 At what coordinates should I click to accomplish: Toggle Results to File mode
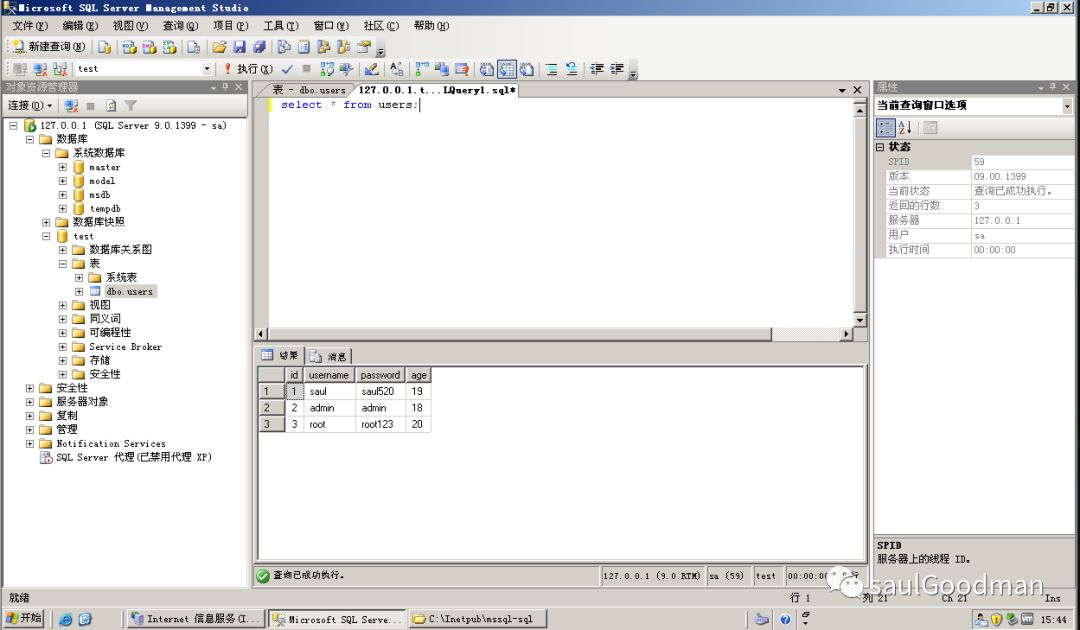527,69
